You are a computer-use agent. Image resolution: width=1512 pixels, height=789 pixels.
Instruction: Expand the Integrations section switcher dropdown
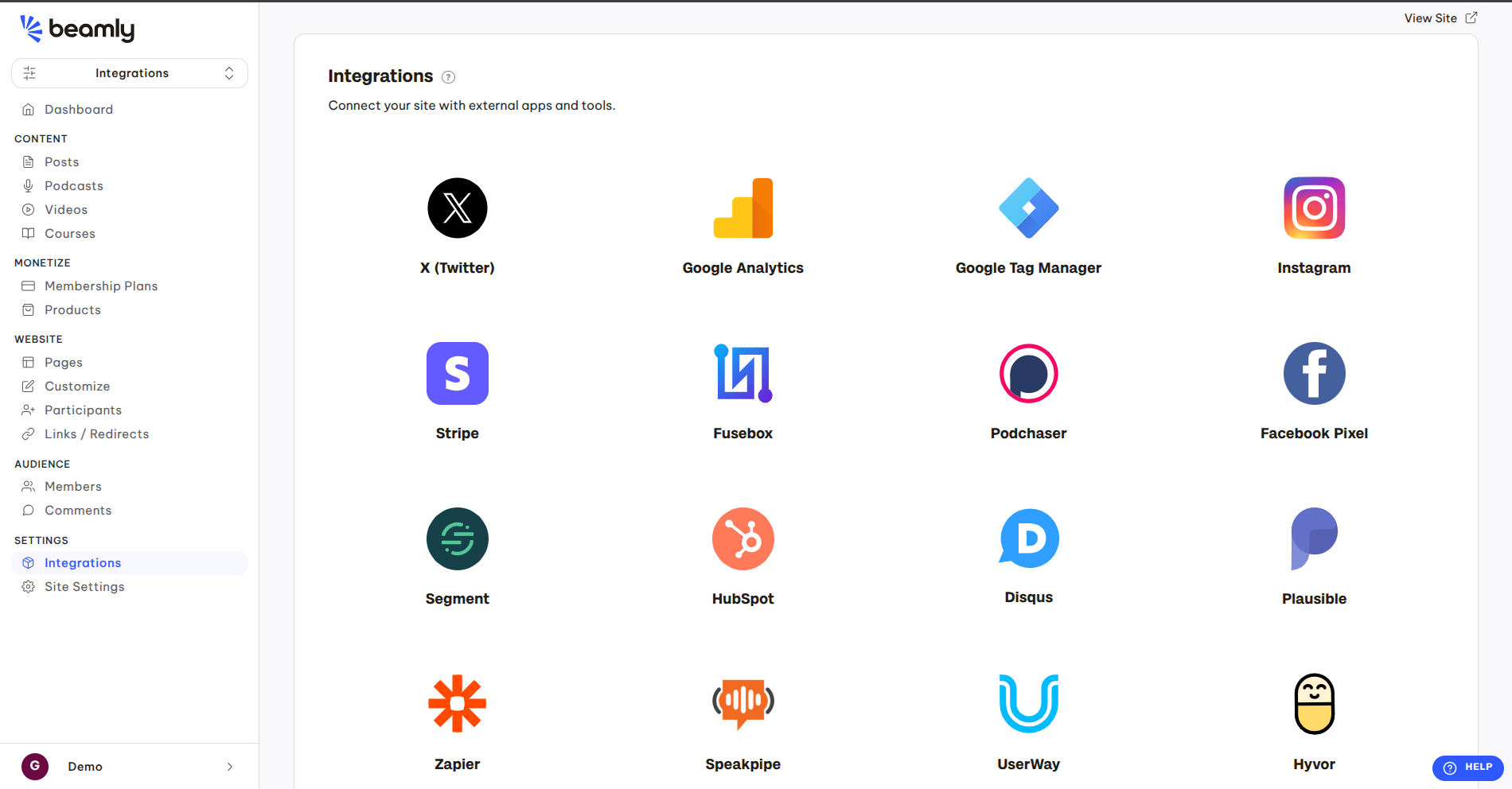click(130, 73)
